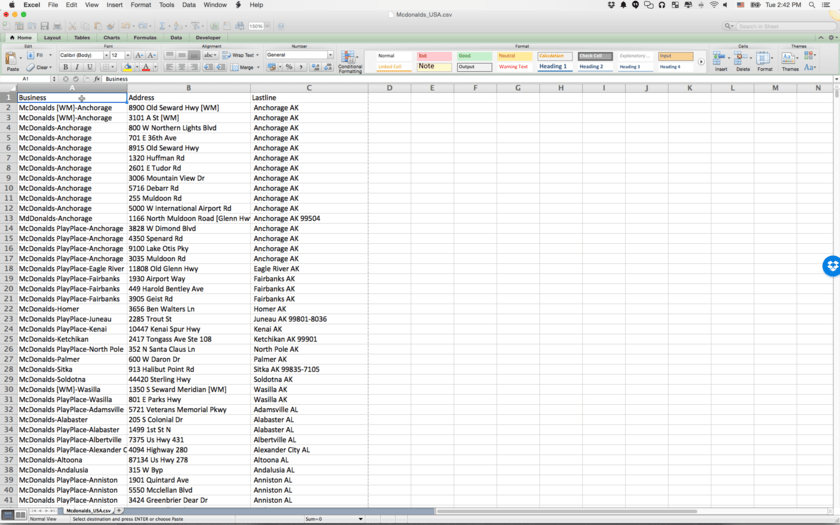Click the Filter funnel icon in toolbar
The image size is (840, 525).
click(196, 26)
